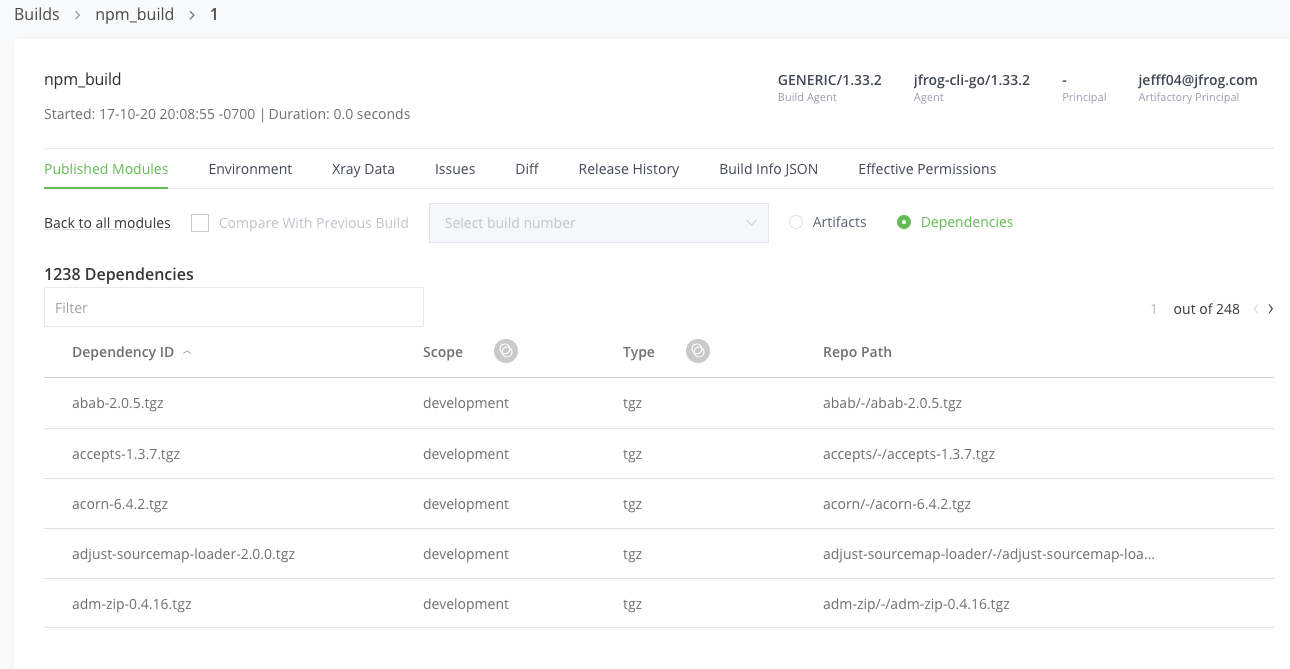Switch to the Environment tab
Image resolution: width=1290 pixels, height=669 pixels.
click(250, 169)
